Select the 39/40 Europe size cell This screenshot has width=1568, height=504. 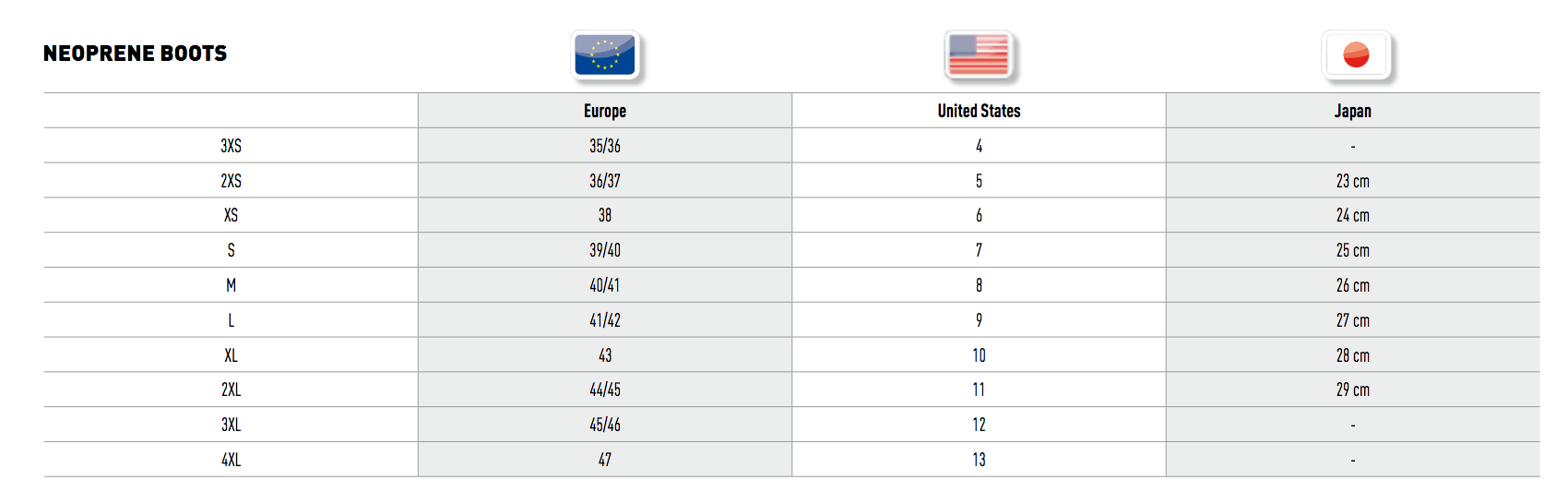tap(605, 250)
